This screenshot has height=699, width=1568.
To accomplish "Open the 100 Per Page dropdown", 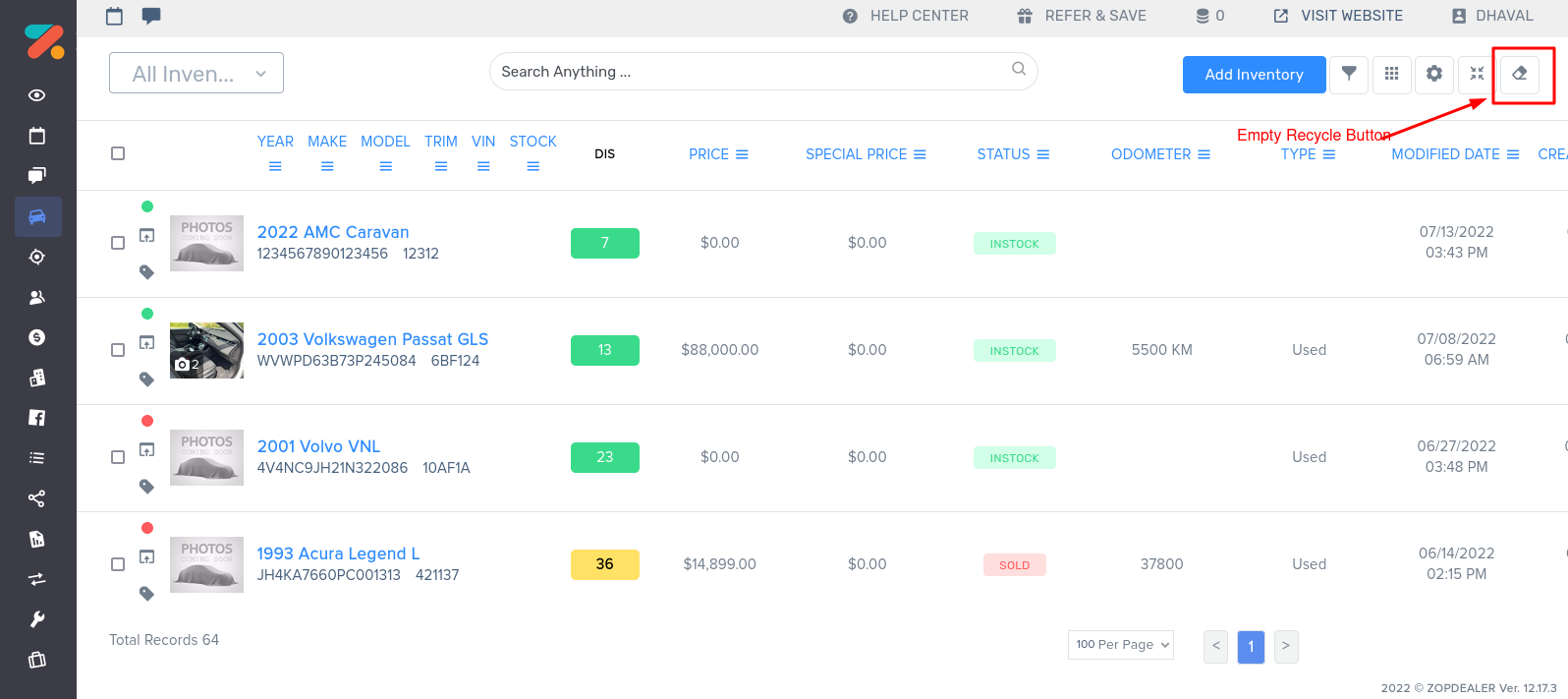I will [1121, 645].
